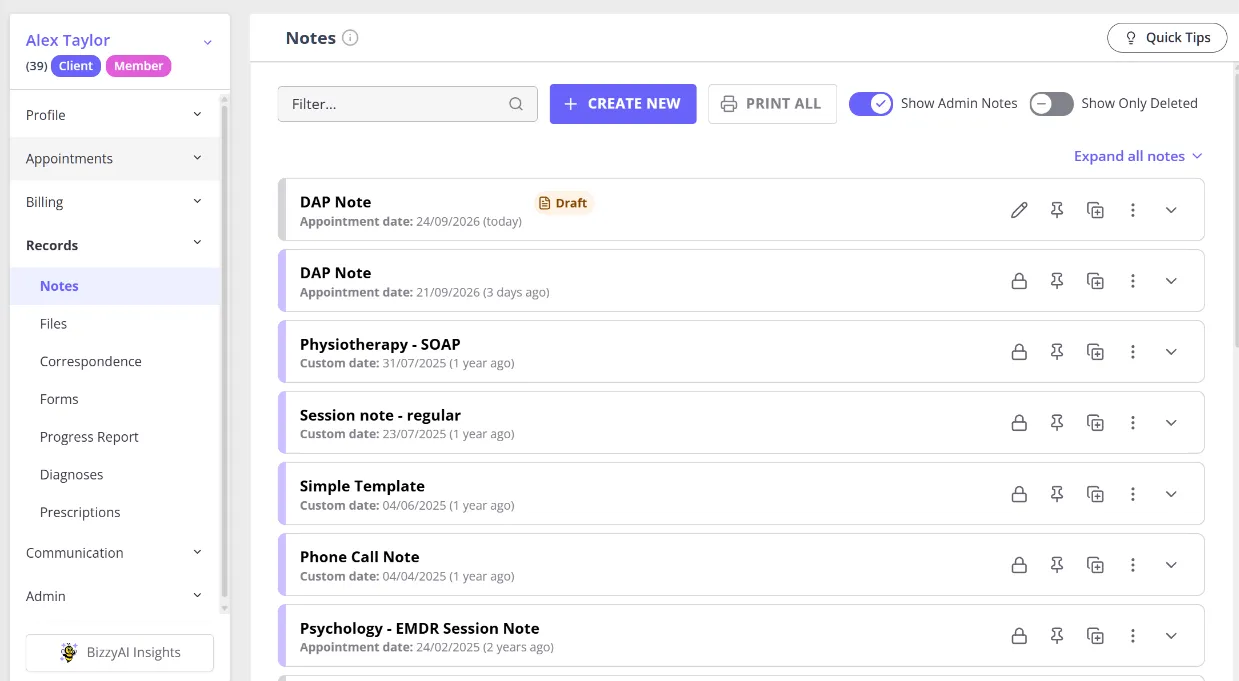This screenshot has height=681, width=1239.
Task: Click the Client badge under Alex Taylor
Action: pos(76,66)
